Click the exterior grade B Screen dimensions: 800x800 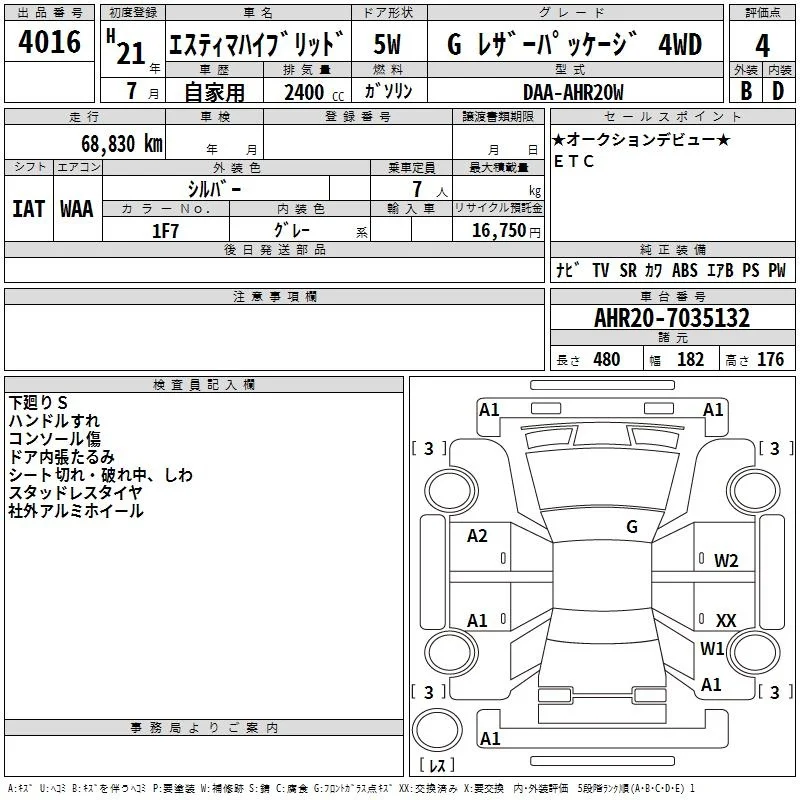pyautogui.click(x=746, y=91)
